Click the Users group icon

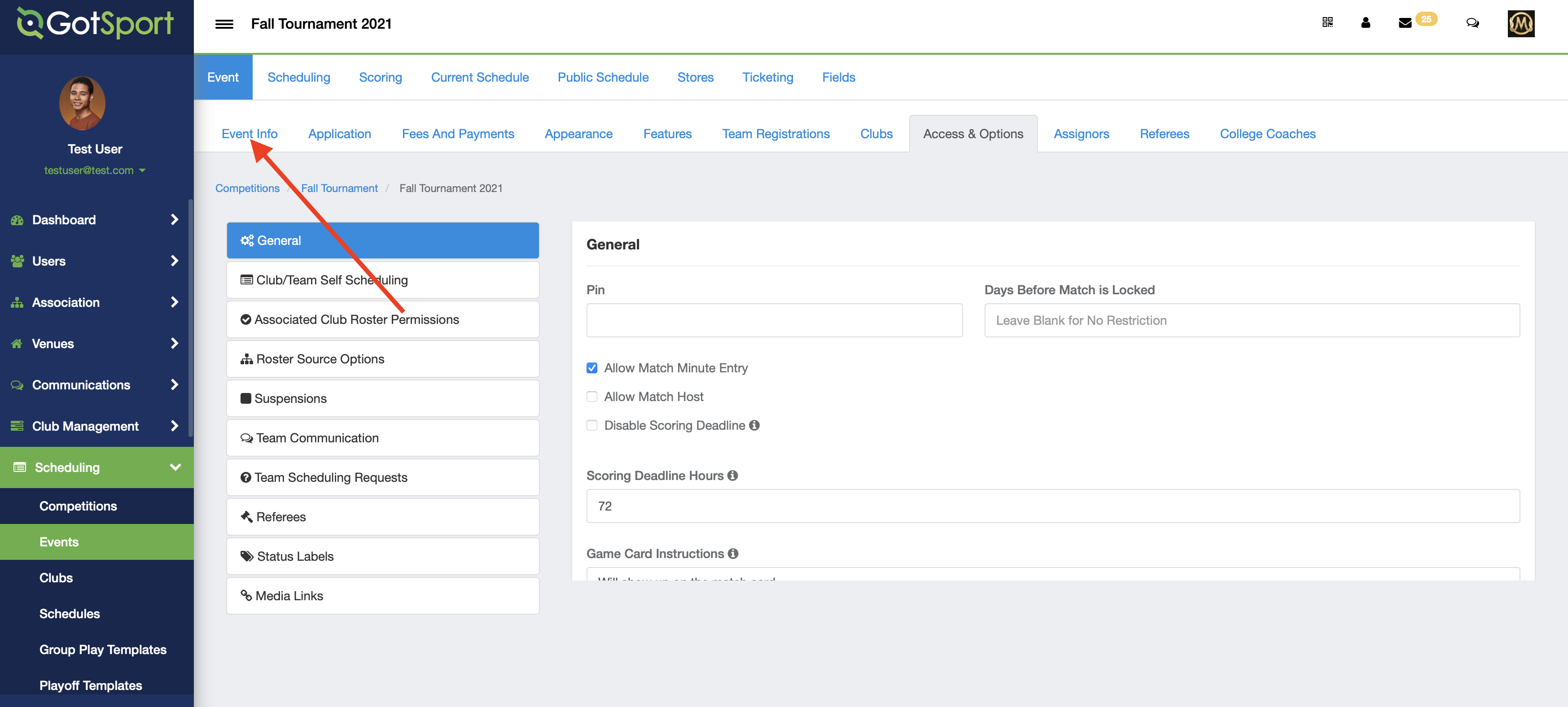[x=17, y=261]
